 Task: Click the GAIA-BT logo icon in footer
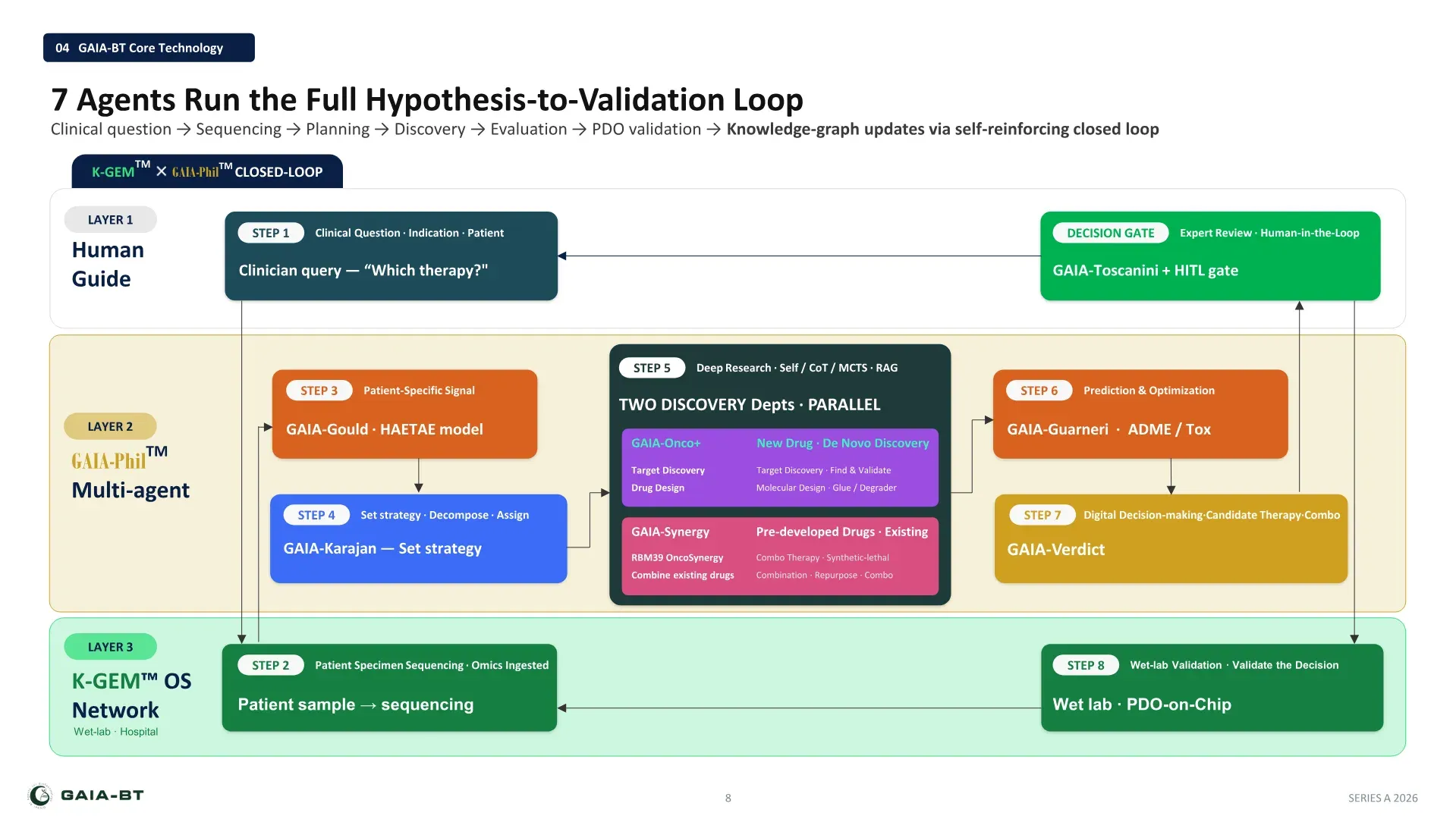(x=40, y=795)
